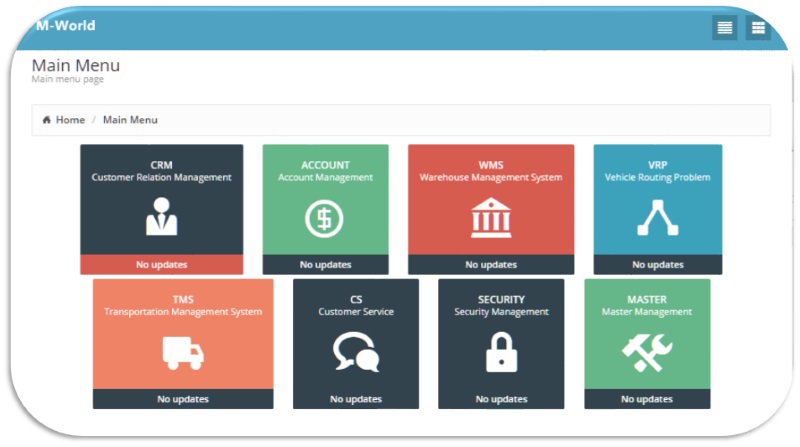The width and height of the screenshot is (800, 447).
Task: Click the Home house icon in breadcrumb
Action: click(x=46, y=120)
